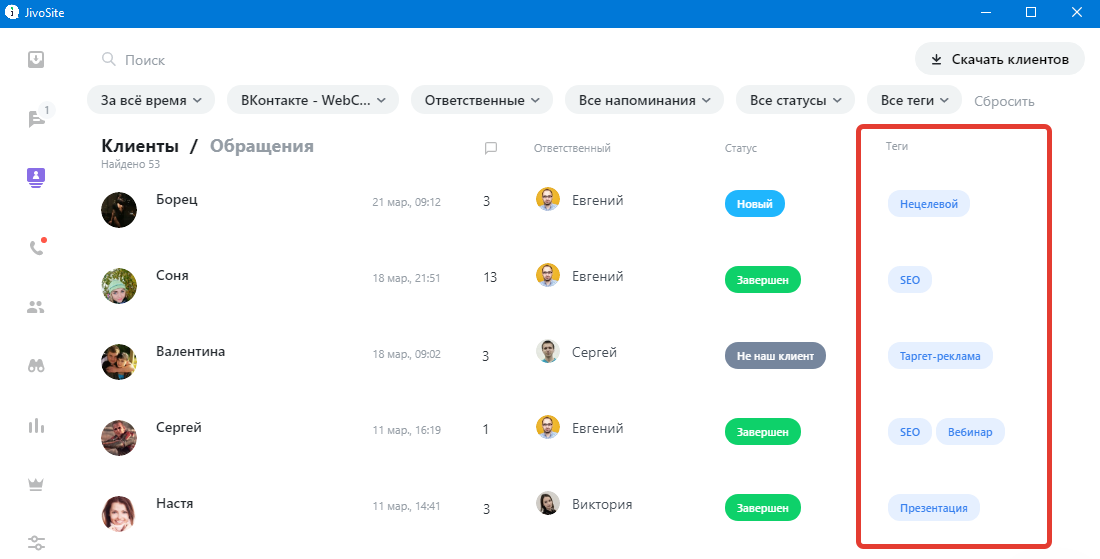The width and height of the screenshot is (1100, 559).
Task: Open the sliders settings icon in the sidebar
Action: [36, 543]
